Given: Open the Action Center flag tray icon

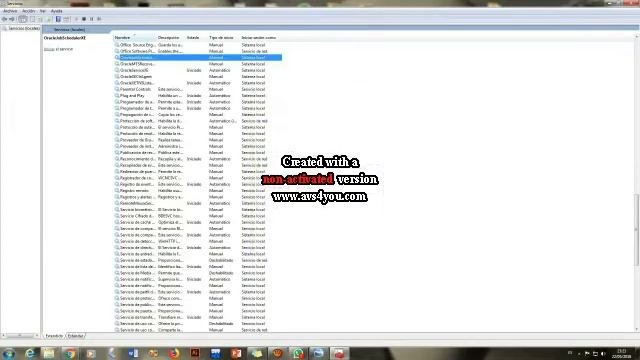Looking at the screenshot, I should tap(587, 354).
